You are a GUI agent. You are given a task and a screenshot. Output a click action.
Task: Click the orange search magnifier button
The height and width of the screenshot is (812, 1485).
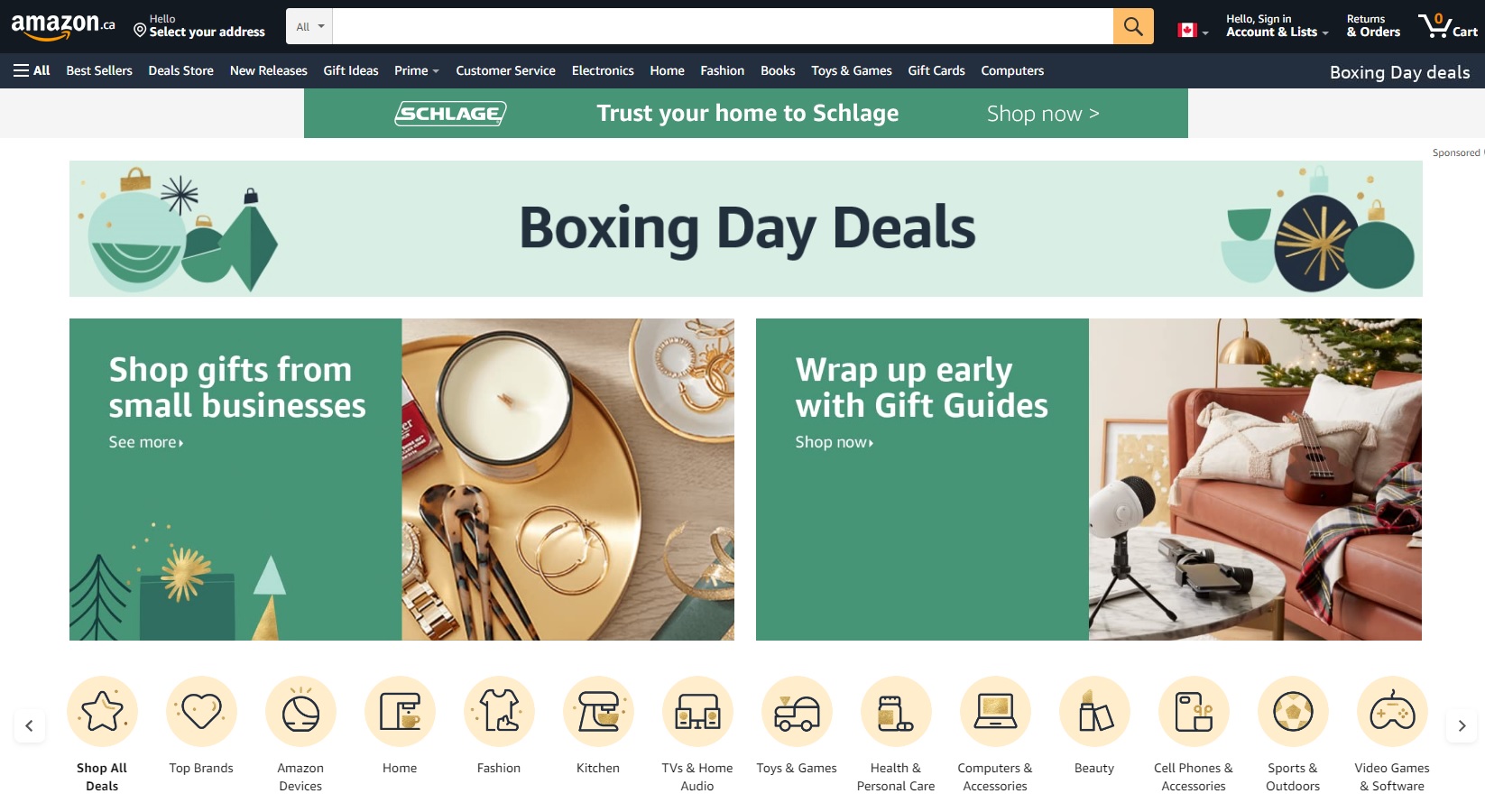(1133, 26)
